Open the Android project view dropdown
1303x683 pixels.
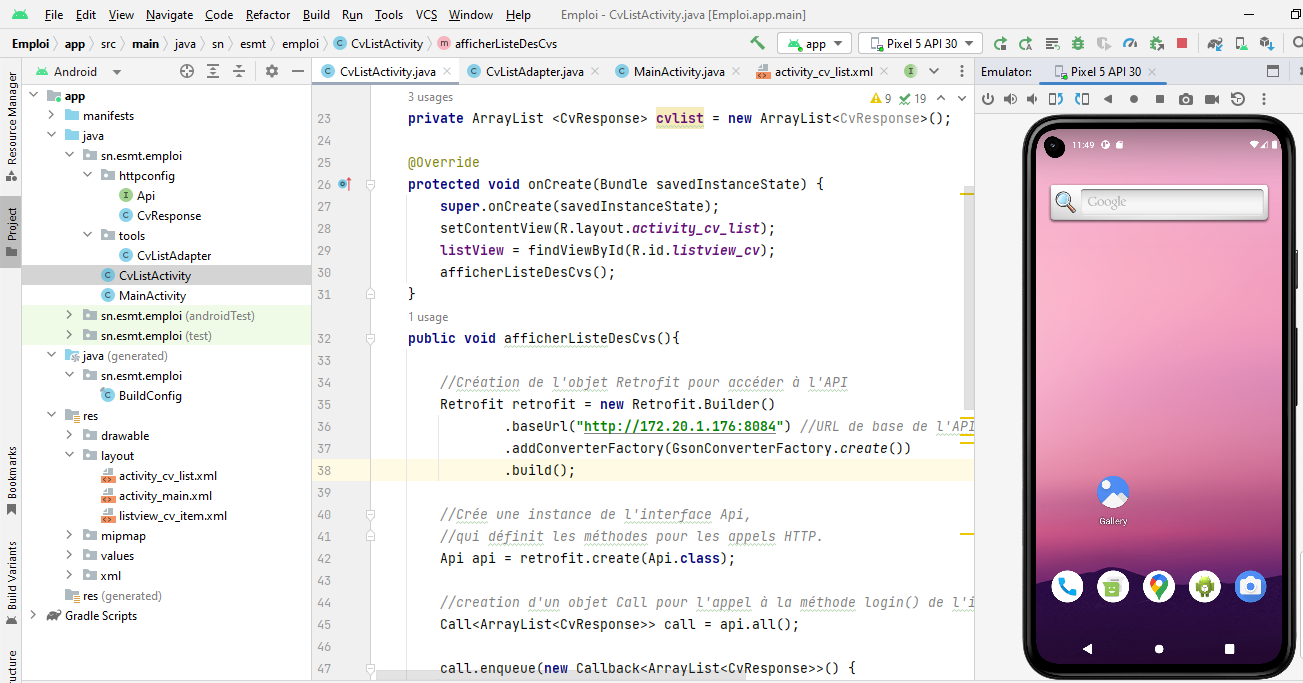[x=79, y=71]
